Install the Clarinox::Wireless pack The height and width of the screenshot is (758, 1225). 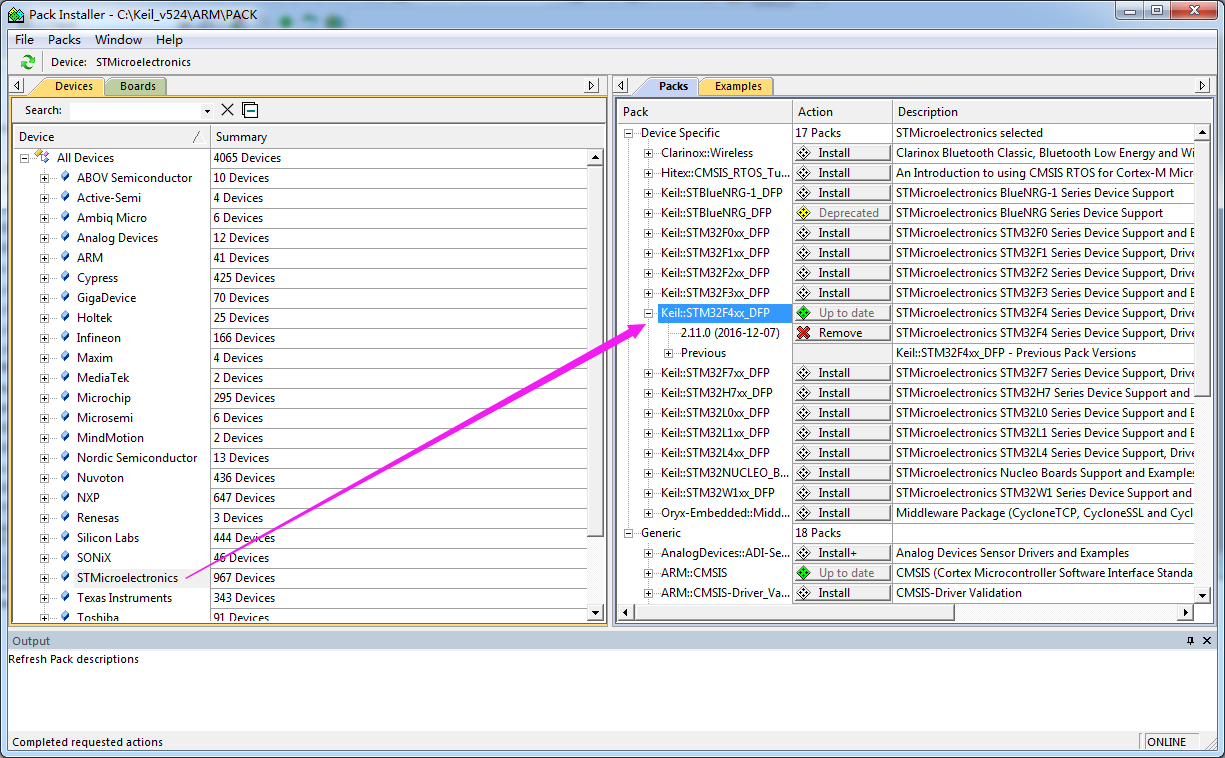coord(842,153)
